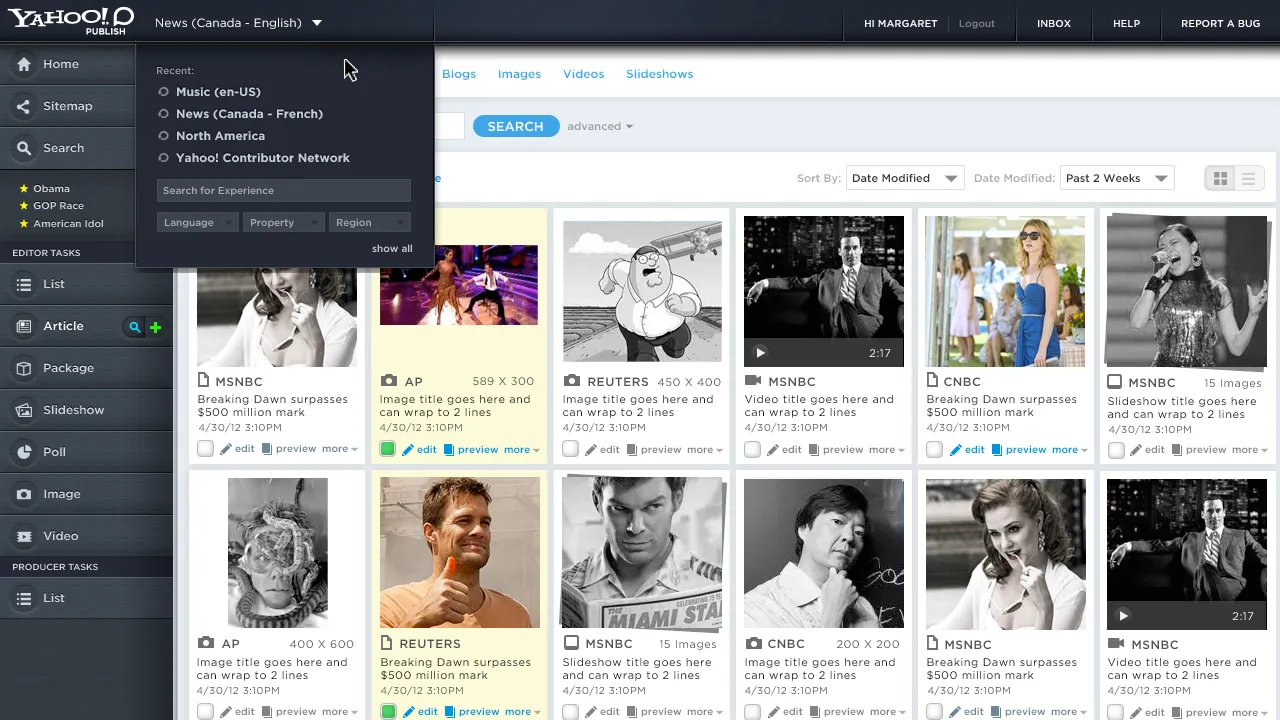Click the star icon next to GOP Race
Image resolution: width=1280 pixels, height=720 pixels.
(24, 205)
